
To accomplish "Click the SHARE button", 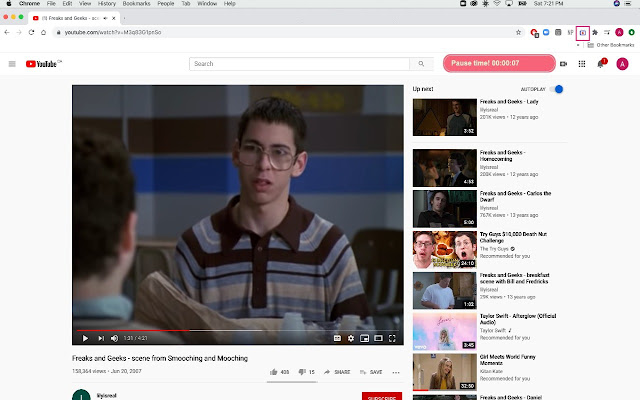I will [x=337, y=372].
